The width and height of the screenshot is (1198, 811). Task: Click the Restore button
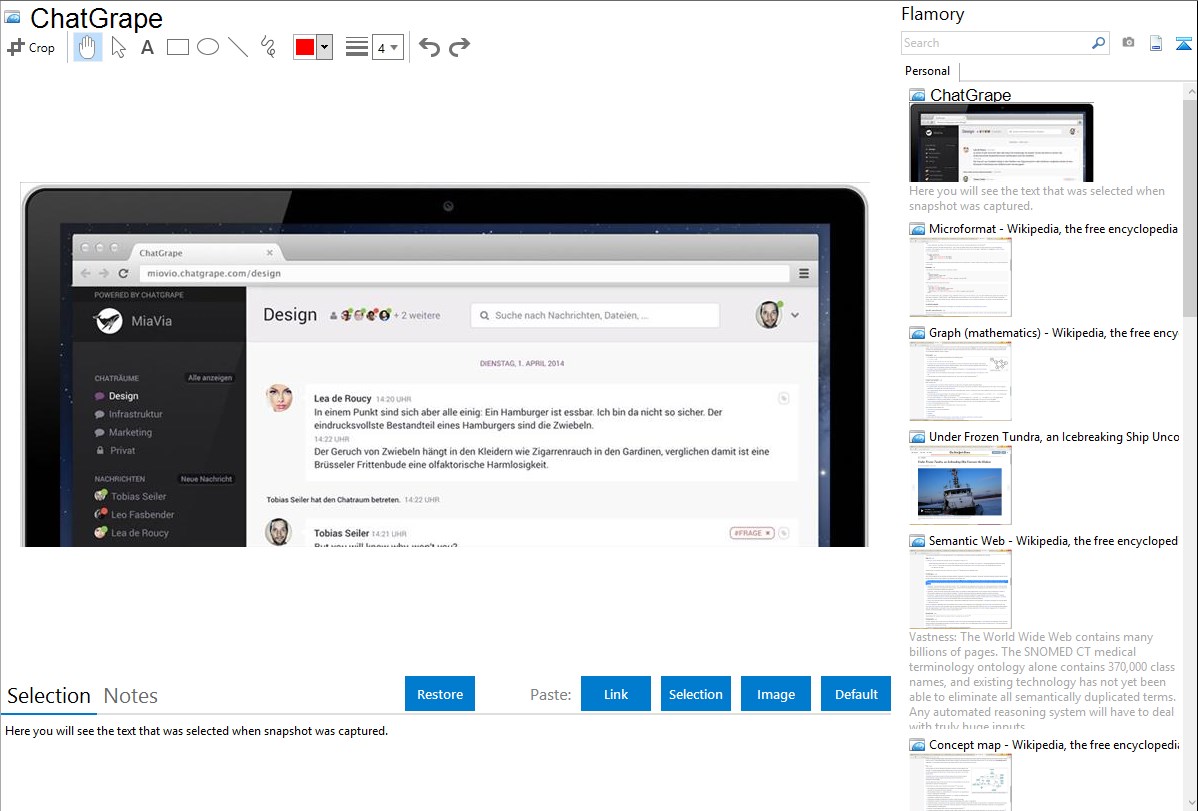pyautogui.click(x=440, y=694)
